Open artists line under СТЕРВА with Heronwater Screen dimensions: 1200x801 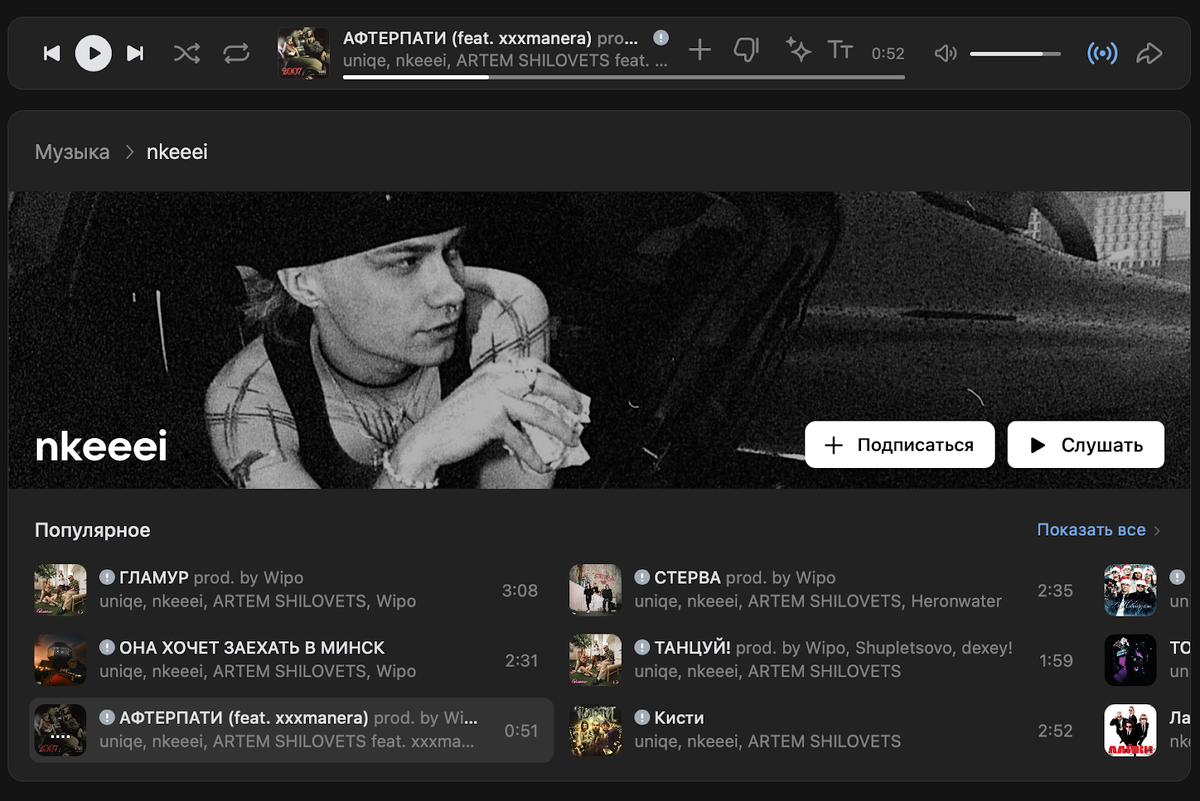pos(818,601)
